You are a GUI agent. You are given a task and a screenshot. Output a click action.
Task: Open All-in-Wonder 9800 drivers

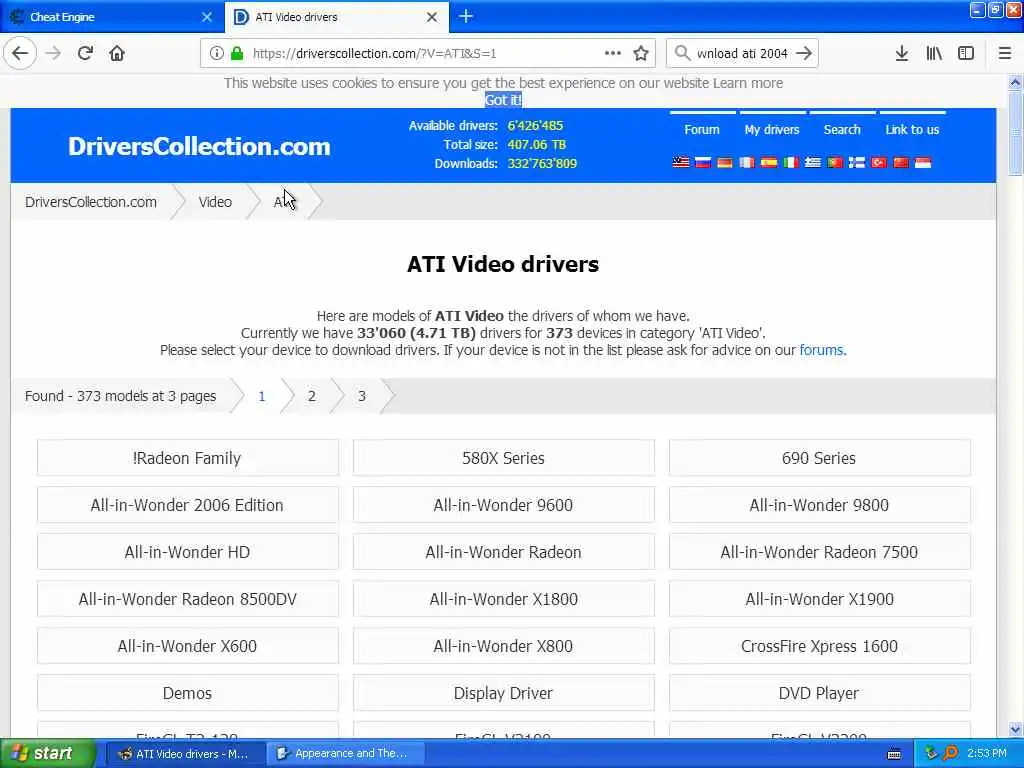pos(819,505)
